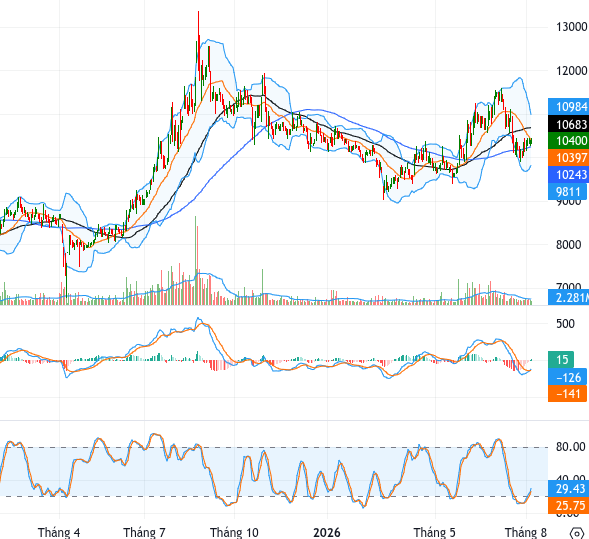Click the 13000 price scale value
Image resolution: width=589 pixels, height=539 pixels.
click(x=571, y=27)
